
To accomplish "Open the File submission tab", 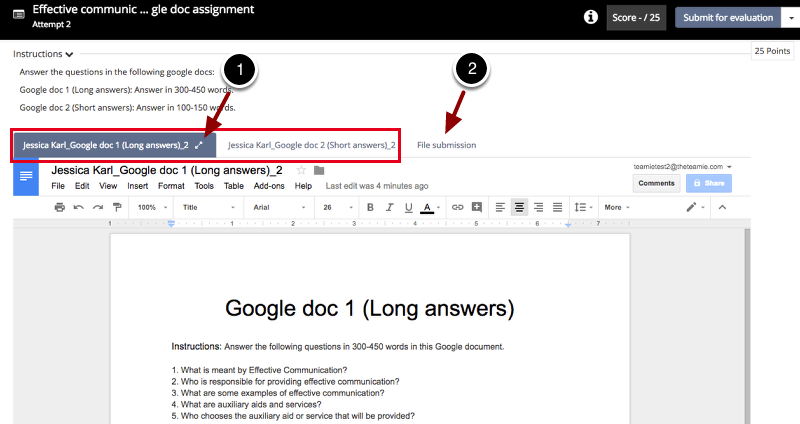I will [446, 145].
